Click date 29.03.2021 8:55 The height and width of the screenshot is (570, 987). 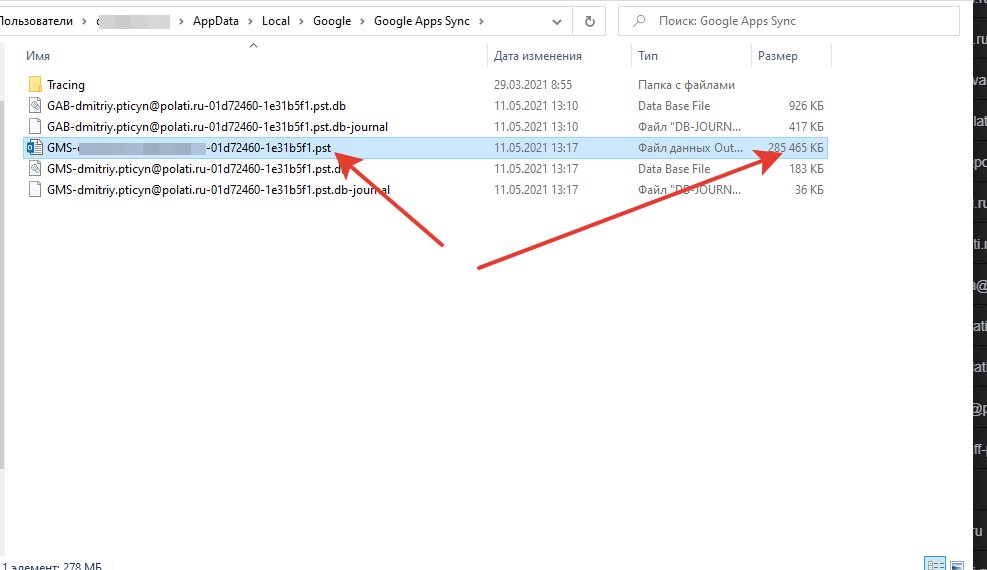pos(533,85)
